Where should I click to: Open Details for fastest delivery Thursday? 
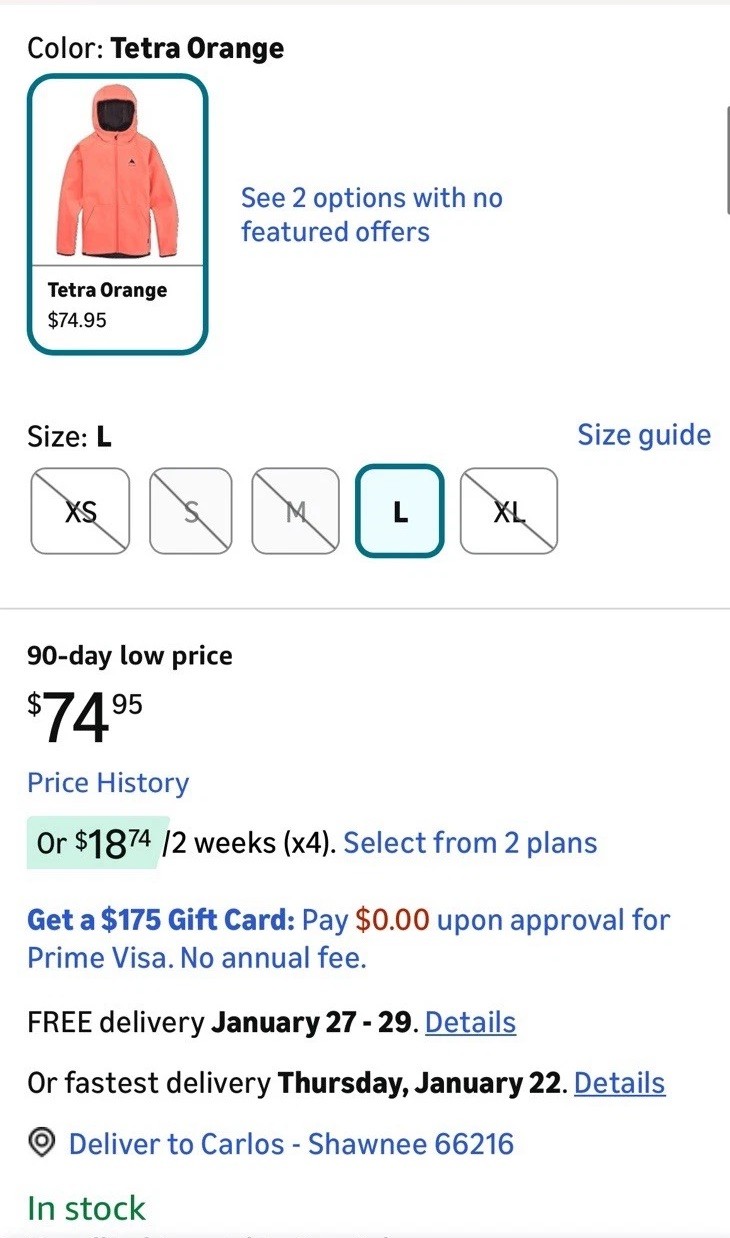[619, 1083]
